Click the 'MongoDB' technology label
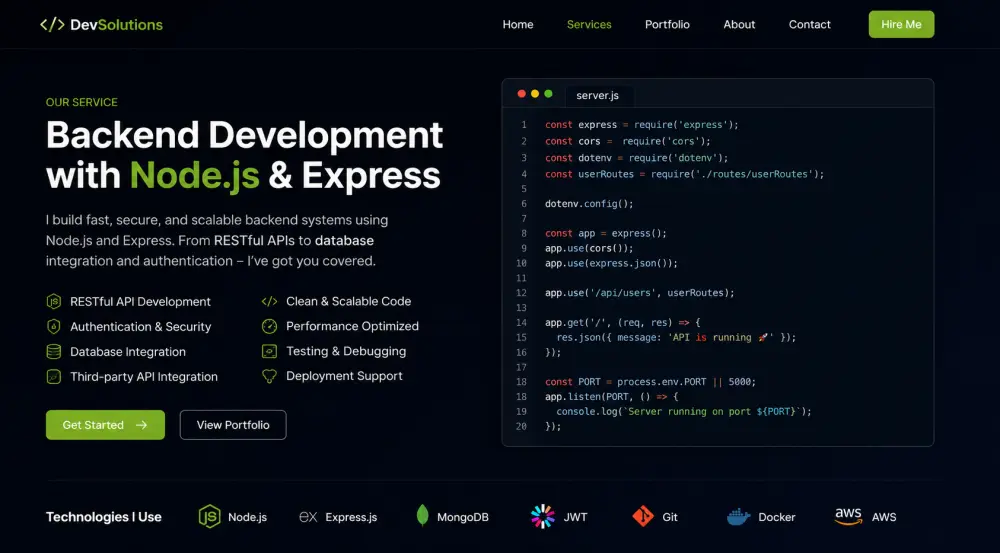This screenshot has width=1000, height=553. [x=462, y=517]
